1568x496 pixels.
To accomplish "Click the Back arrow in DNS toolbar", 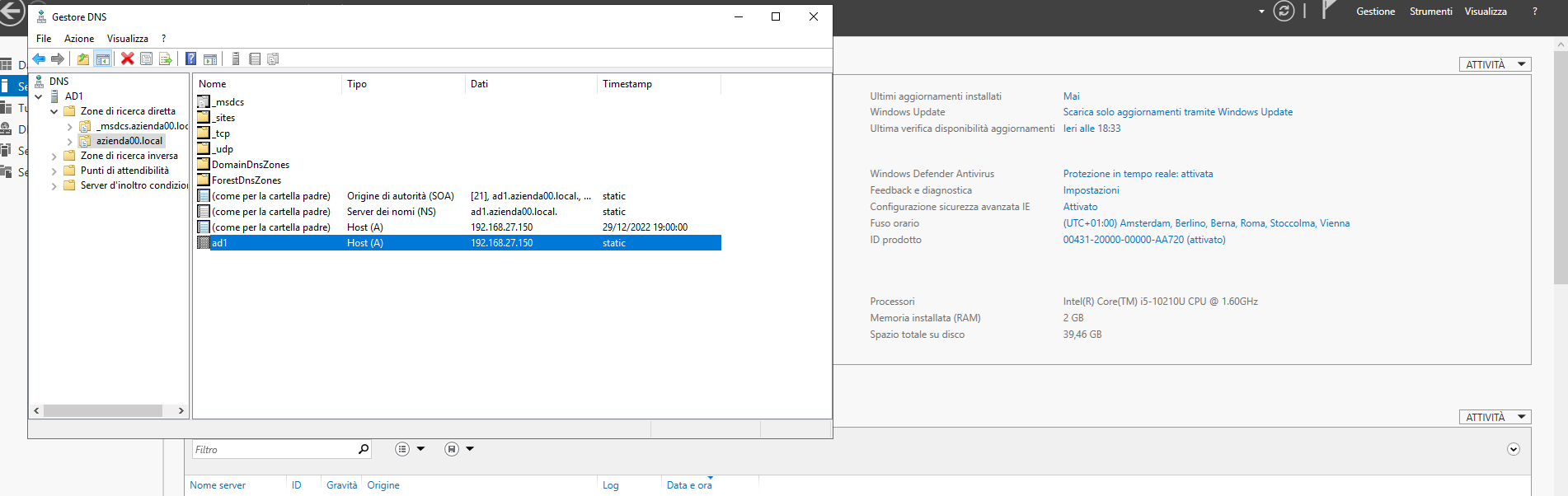I will point(39,58).
